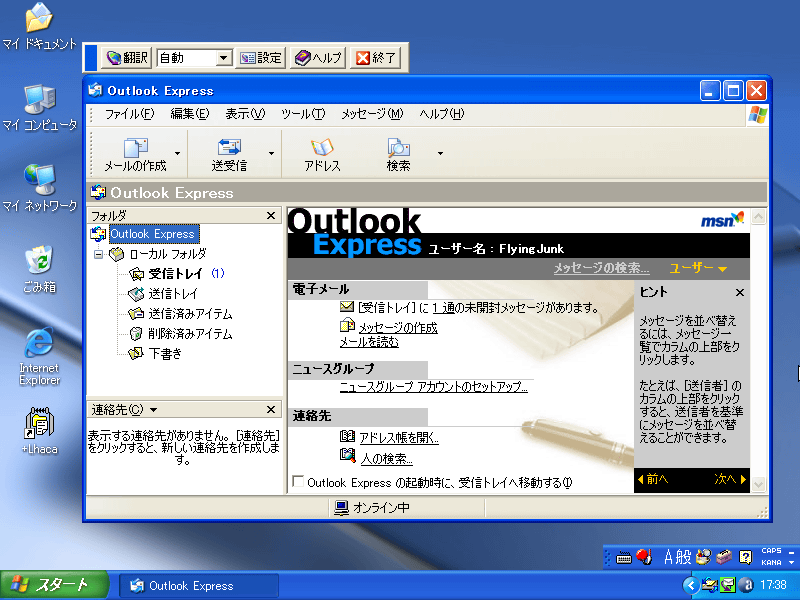Click the メッセージの検索 link
Screen dimensions: 800x600
(x=602, y=268)
